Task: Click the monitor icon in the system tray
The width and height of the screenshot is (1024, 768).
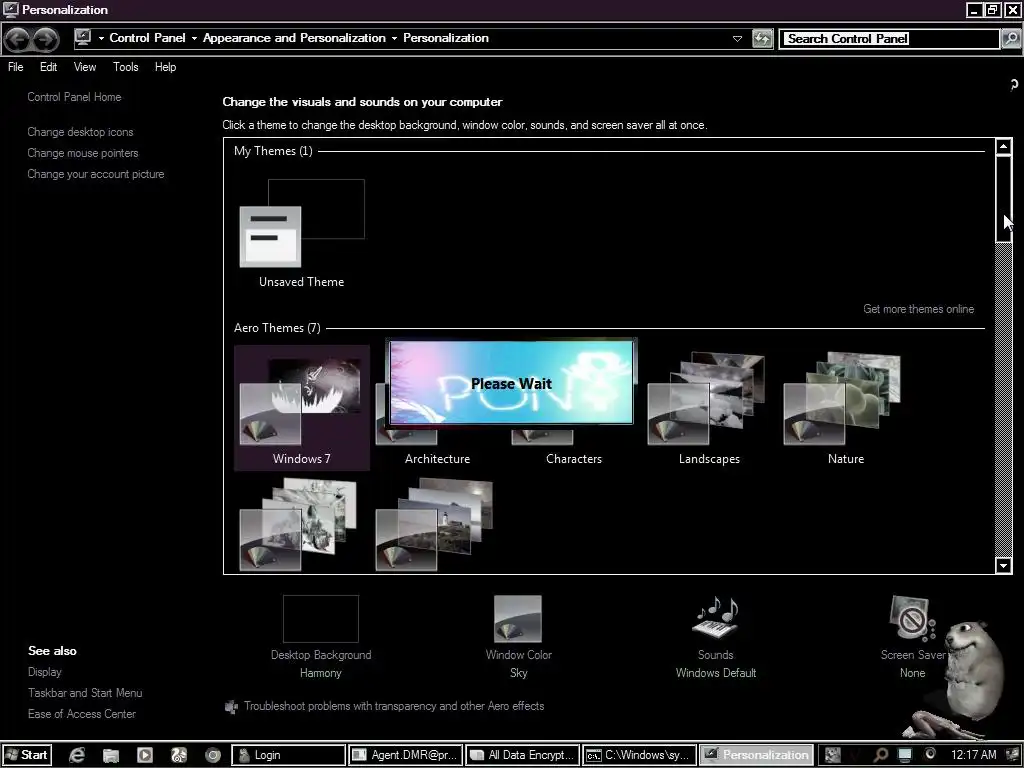Action: (905, 755)
